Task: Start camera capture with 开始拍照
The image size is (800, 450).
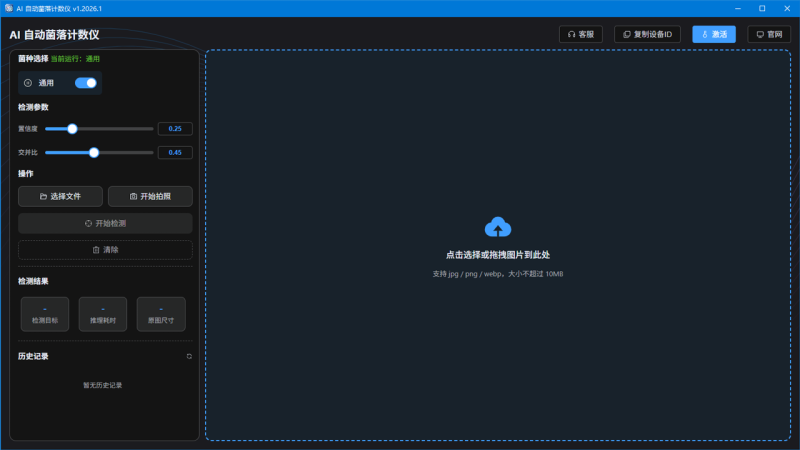Action: point(150,196)
